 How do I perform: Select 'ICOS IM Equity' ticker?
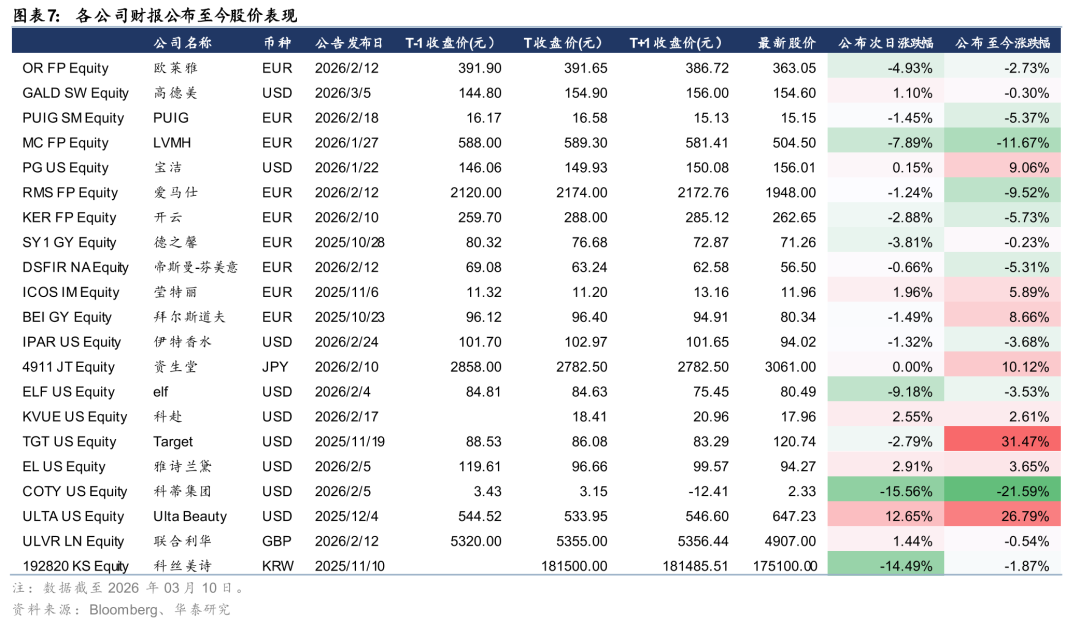click(x=71, y=292)
